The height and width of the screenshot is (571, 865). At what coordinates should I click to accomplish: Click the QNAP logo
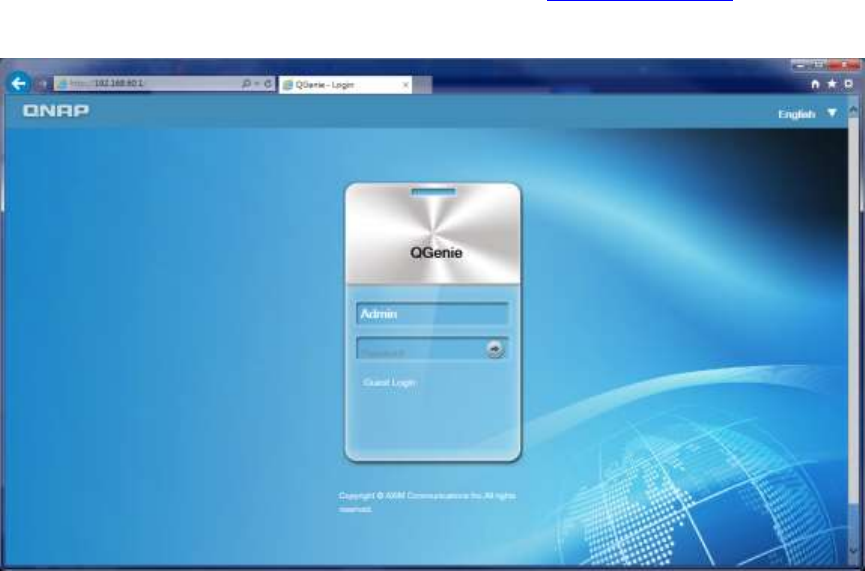pyautogui.click(x=56, y=111)
